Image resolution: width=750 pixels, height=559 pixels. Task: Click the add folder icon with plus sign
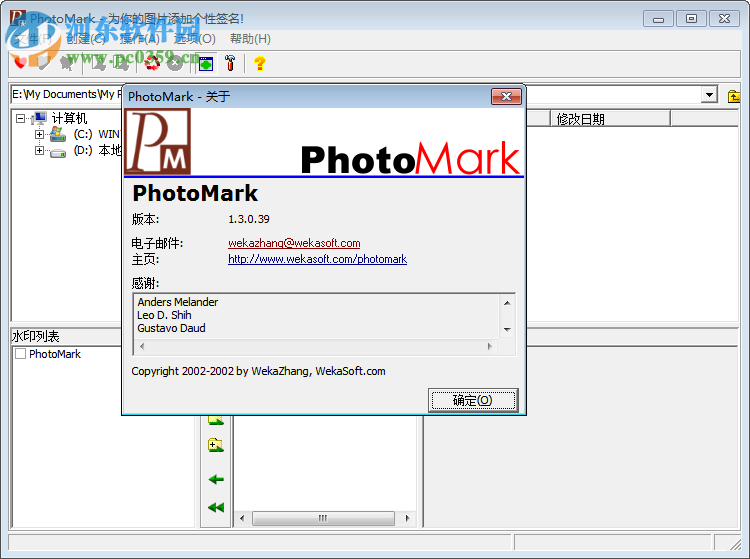(x=216, y=445)
